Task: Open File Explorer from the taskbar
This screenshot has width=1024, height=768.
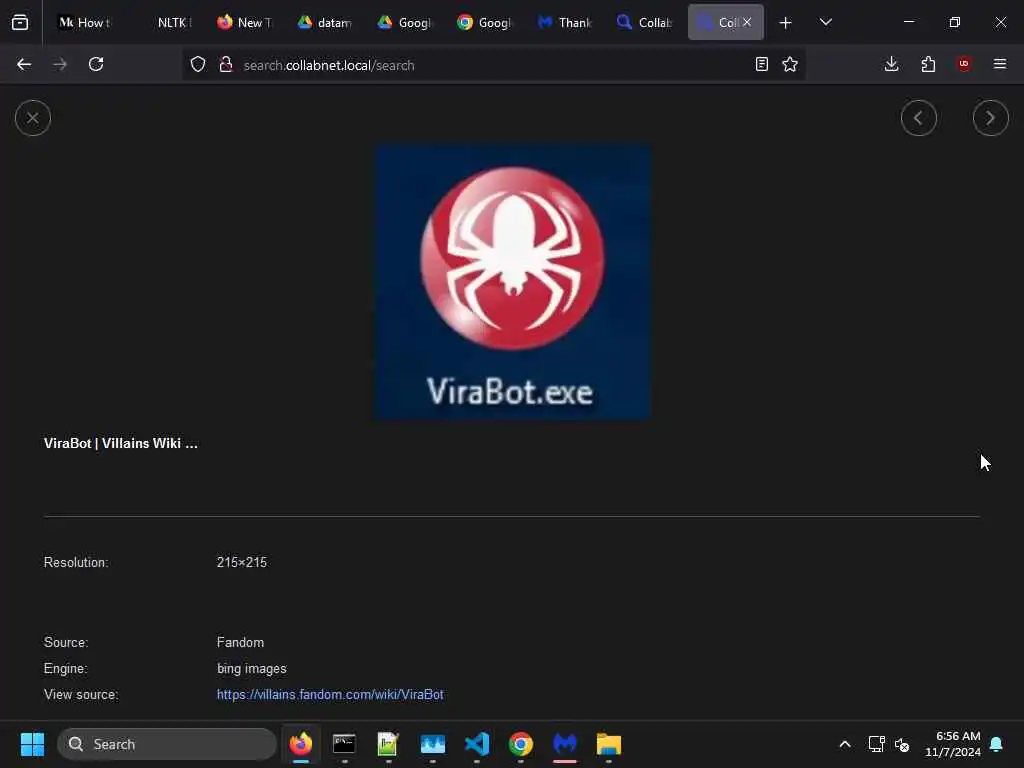Action: click(609, 744)
